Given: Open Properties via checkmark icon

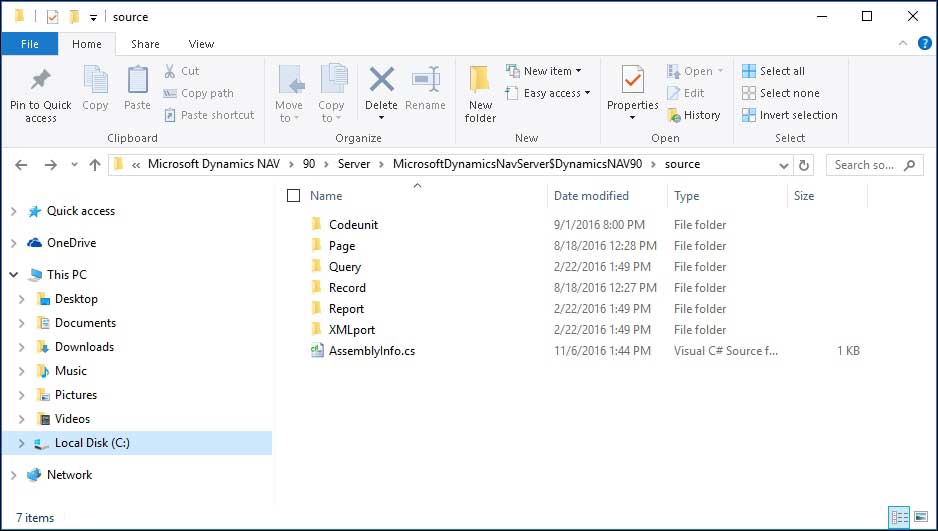Looking at the screenshot, I should pyautogui.click(x=632, y=80).
